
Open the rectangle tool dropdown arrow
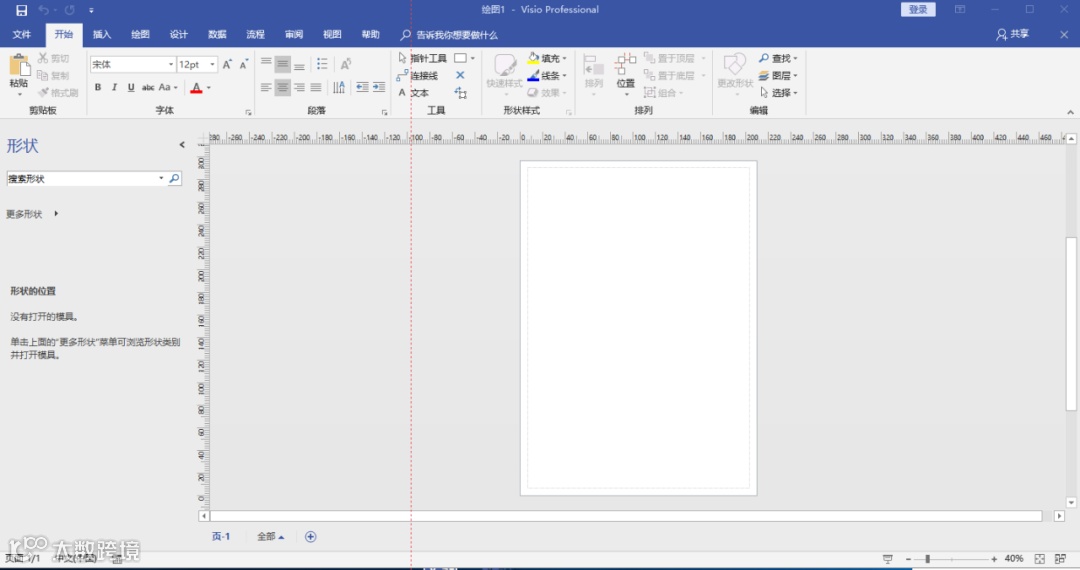coord(472,59)
